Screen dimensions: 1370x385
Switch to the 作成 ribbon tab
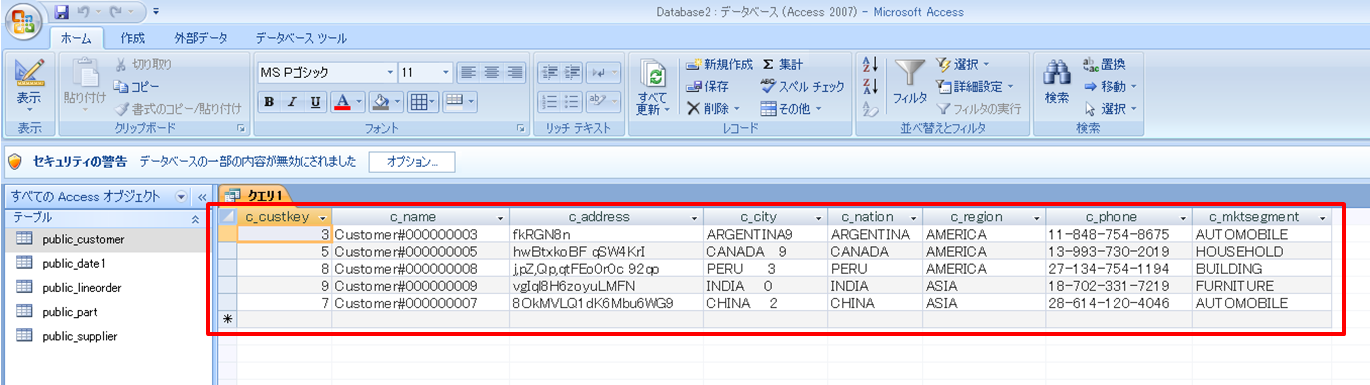pos(133,38)
